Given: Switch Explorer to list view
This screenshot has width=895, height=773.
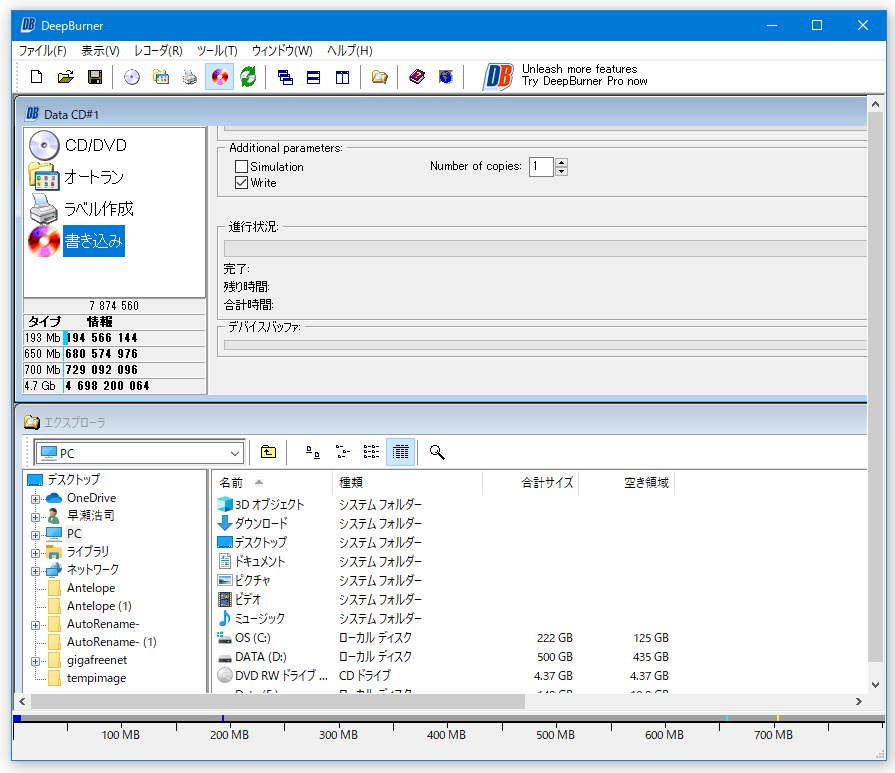Looking at the screenshot, I should click(372, 452).
